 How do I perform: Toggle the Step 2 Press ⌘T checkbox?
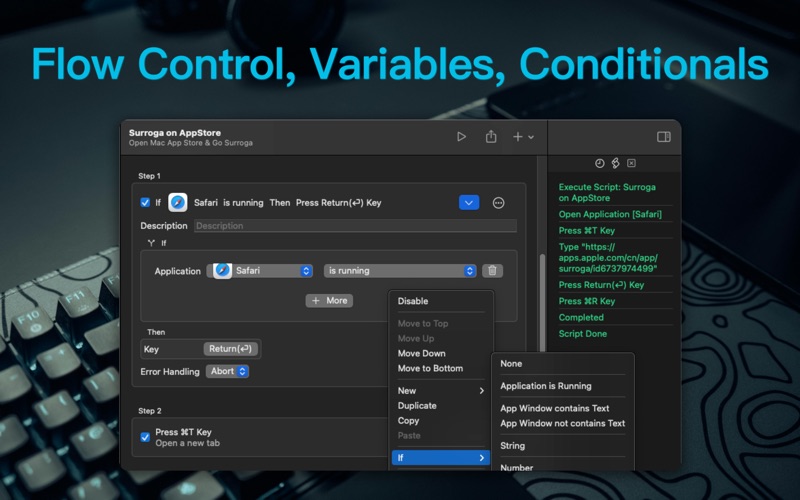click(x=145, y=437)
